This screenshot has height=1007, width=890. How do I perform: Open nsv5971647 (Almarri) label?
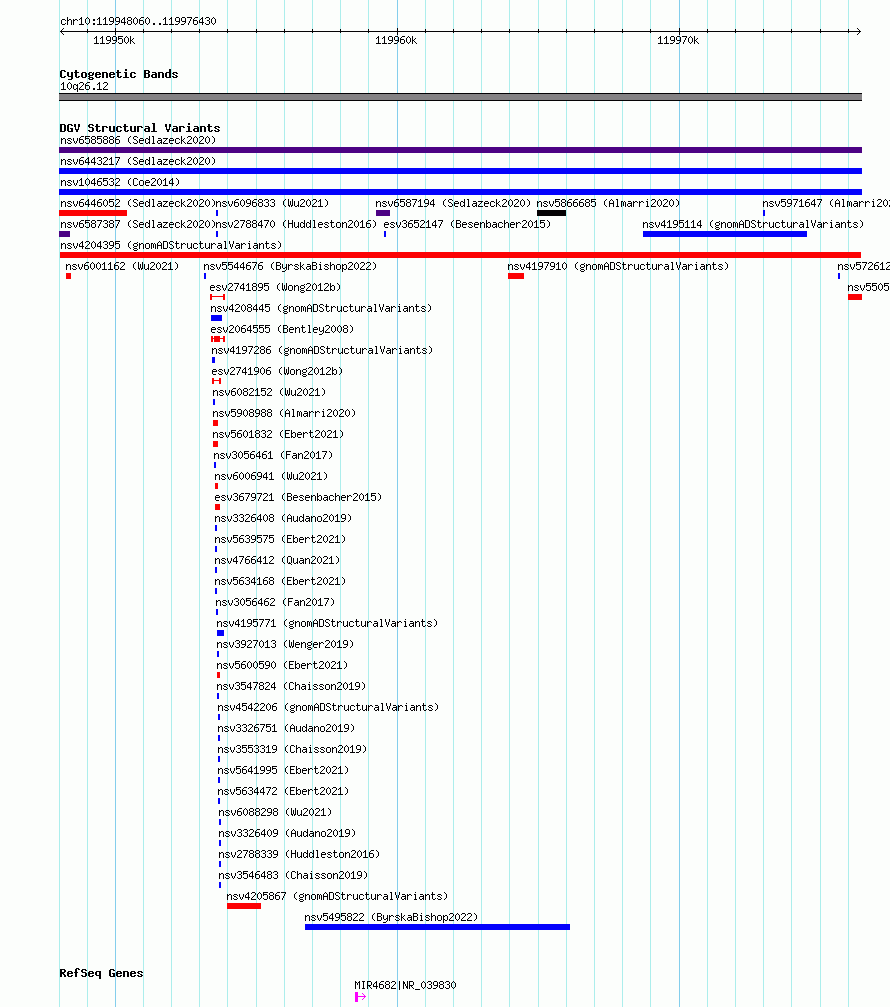pyautogui.click(x=826, y=204)
